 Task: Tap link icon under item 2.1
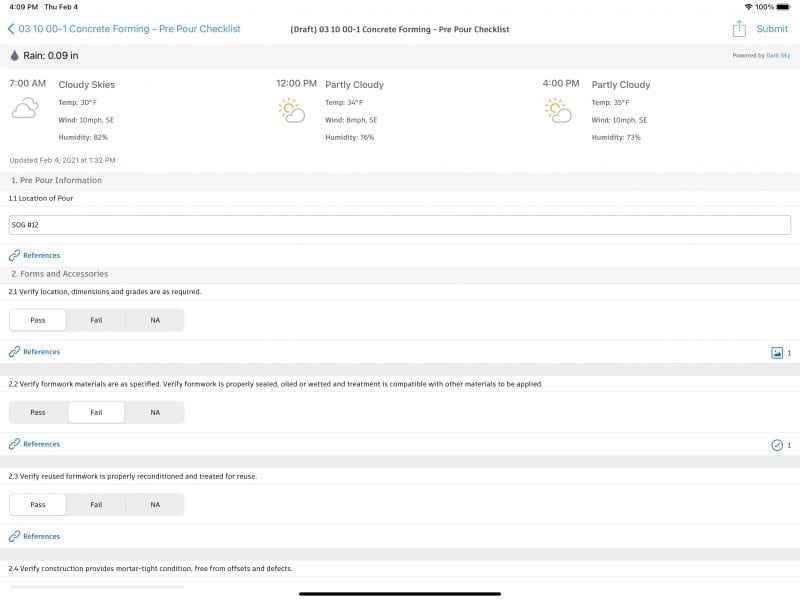(14, 352)
